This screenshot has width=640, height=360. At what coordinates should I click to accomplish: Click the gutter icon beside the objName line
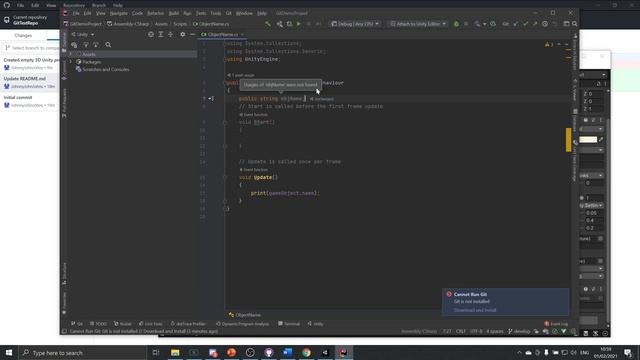211,98
